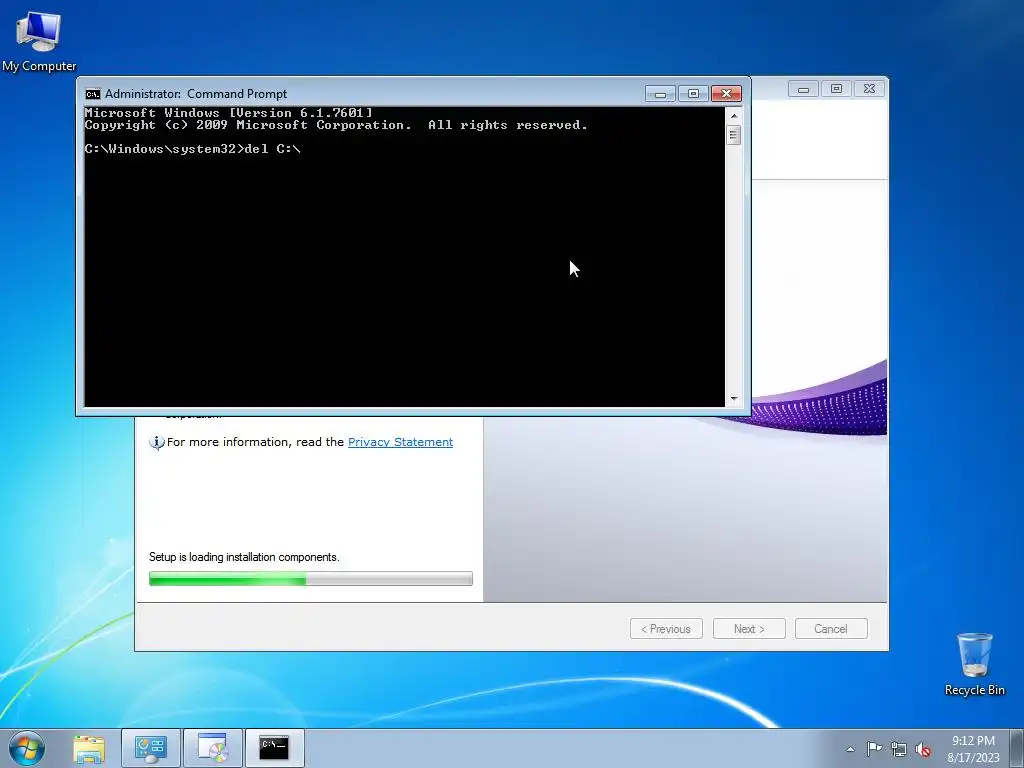This screenshot has width=1024, height=768.
Task: Click the command line 'del C:\' text
Action: 272,149
